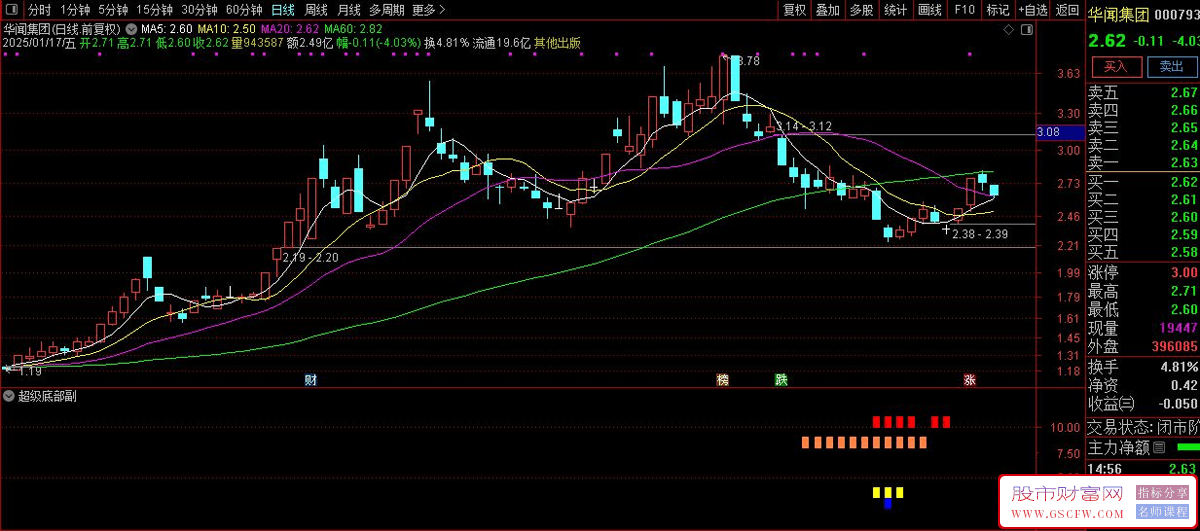Add stock via +自选 button
Image resolution: width=1200 pixels, height=531 pixels.
click(1032, 10)
